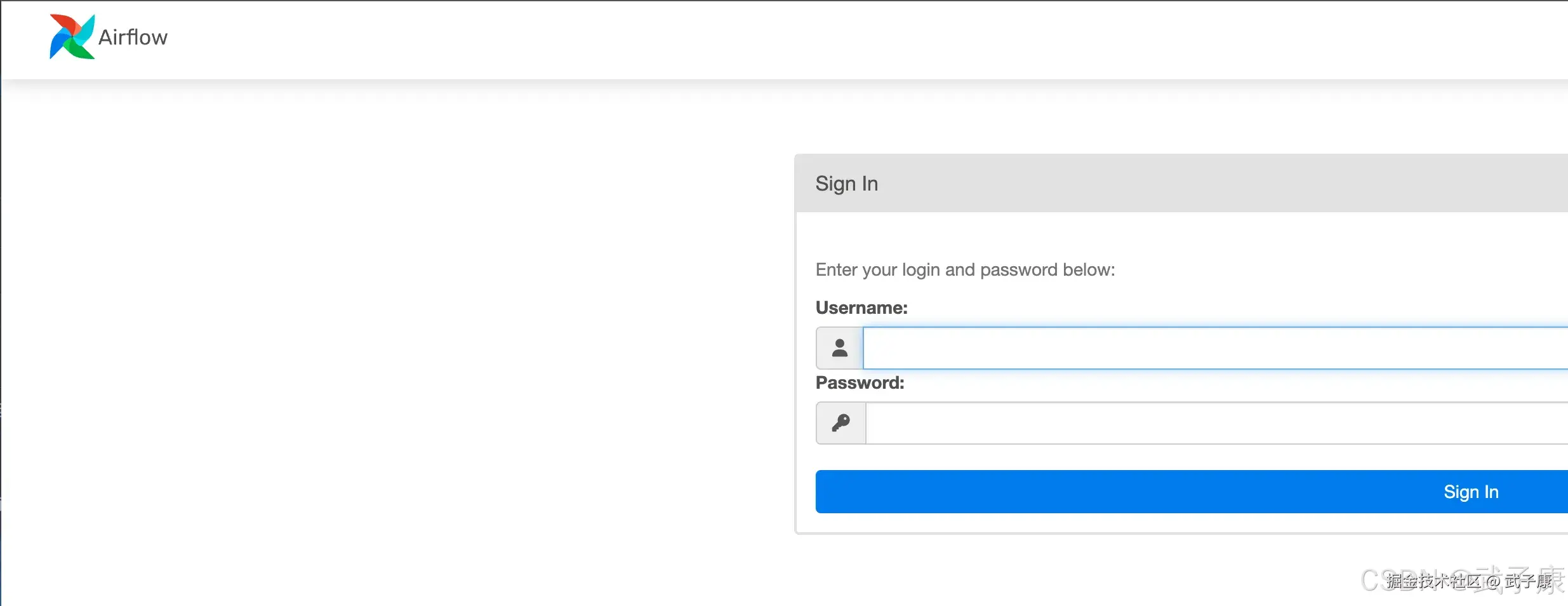The width and height of the screenshot is (1568, 606).
Task: Click the Airflow pinwheel logo
Action: (72, 37)
